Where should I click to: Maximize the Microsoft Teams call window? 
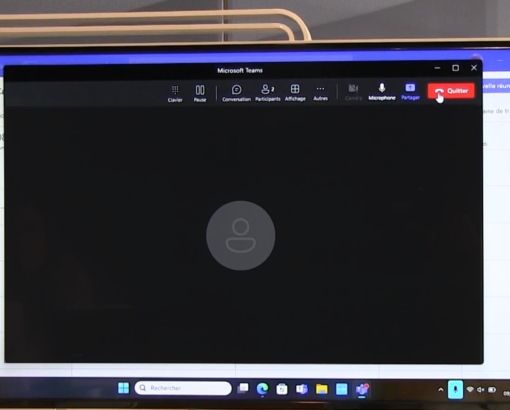pyautogui.click(x=456, y=68)
